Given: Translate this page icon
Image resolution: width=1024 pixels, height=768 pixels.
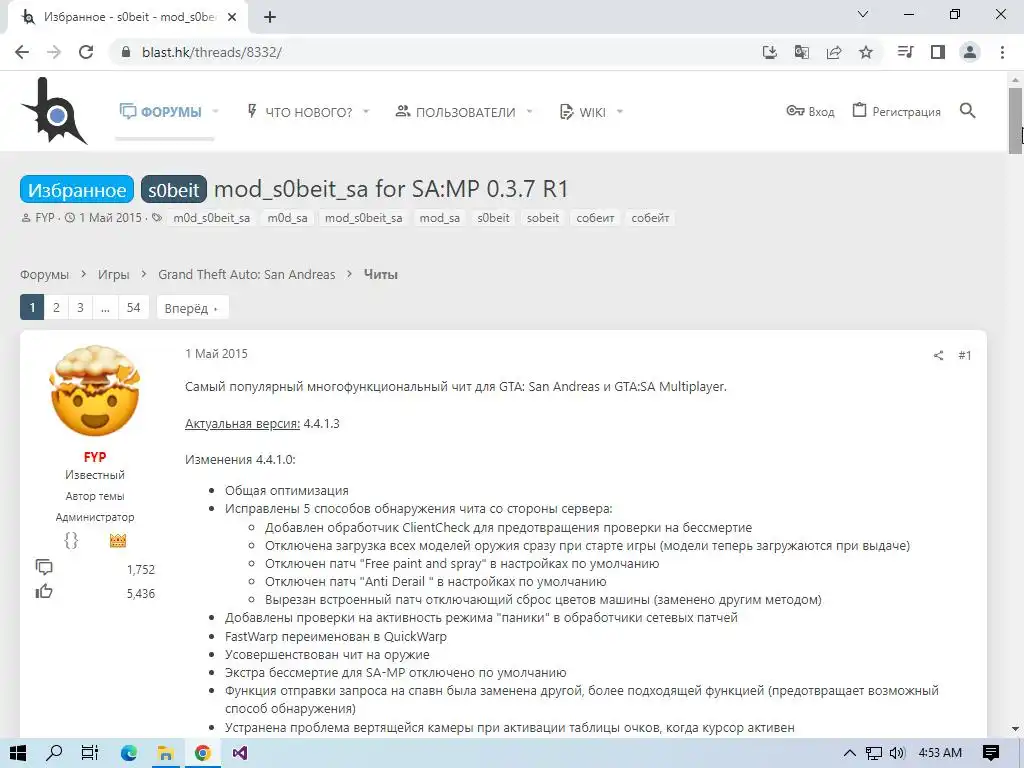Looking at the screenshot, I should 802,52.
